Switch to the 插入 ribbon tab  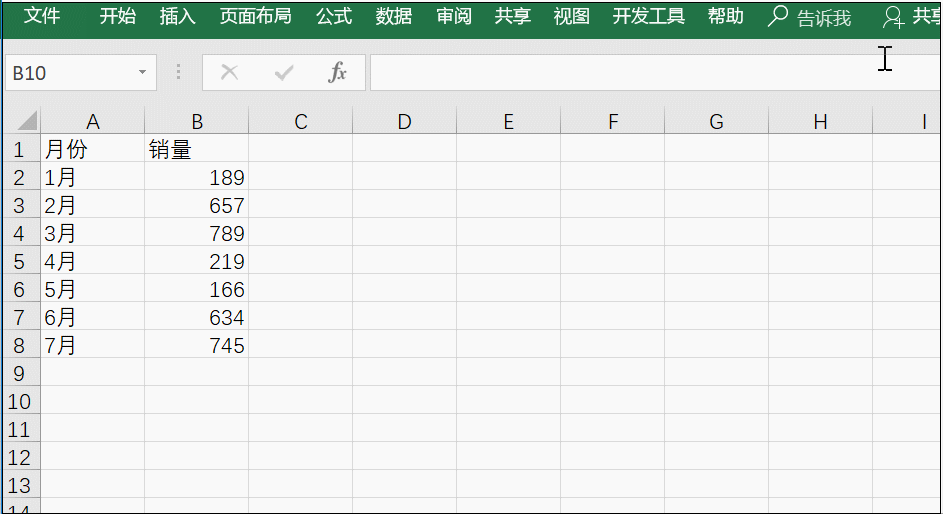tap(177, 16)
